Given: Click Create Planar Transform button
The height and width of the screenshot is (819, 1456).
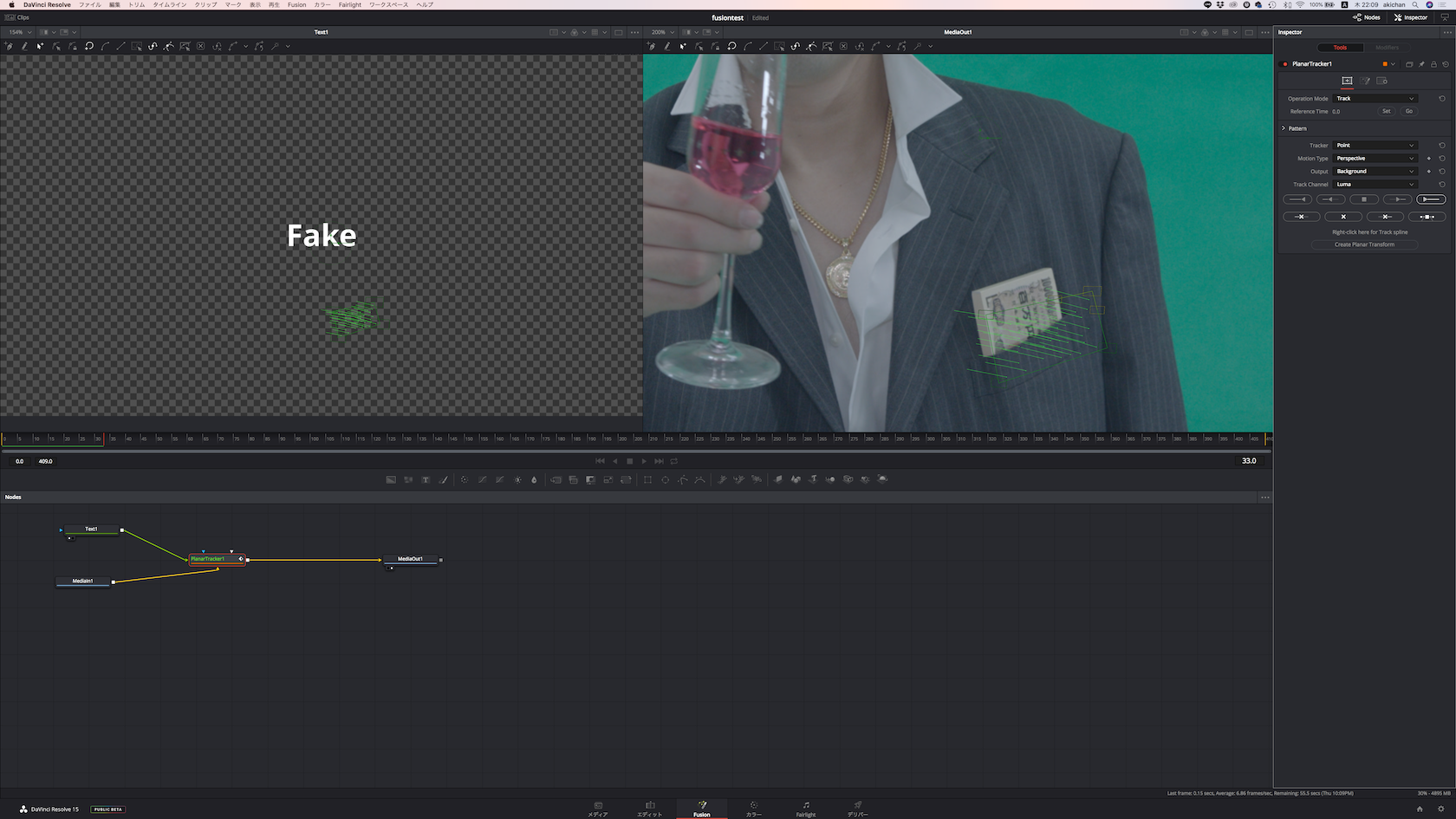Looking at the screenshot, I should pos(1364,244).
